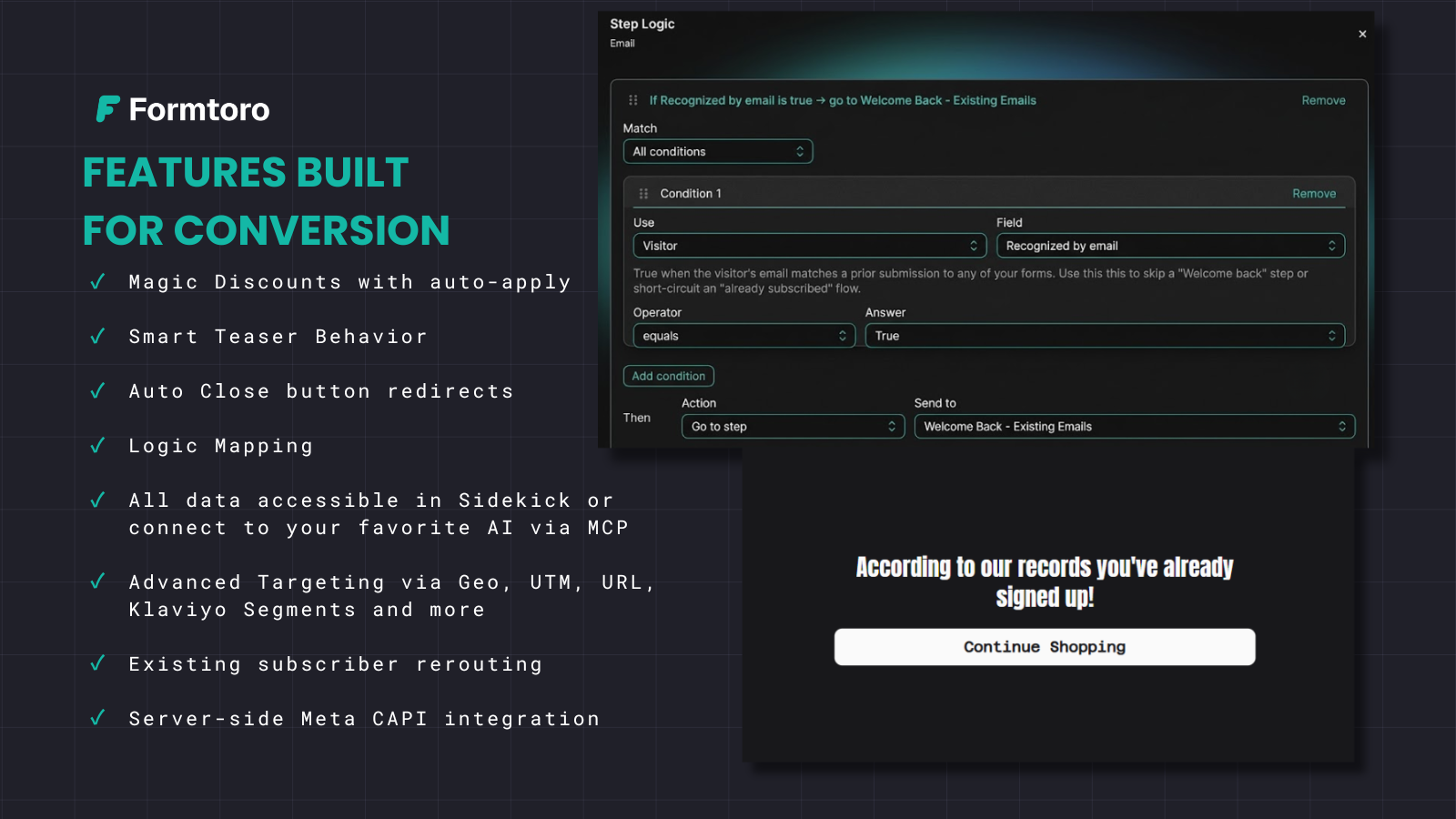This screenshot has width=1456, height=819.
Task: Open the Field Recognized by email dropdown
Action: (1170, 246)
